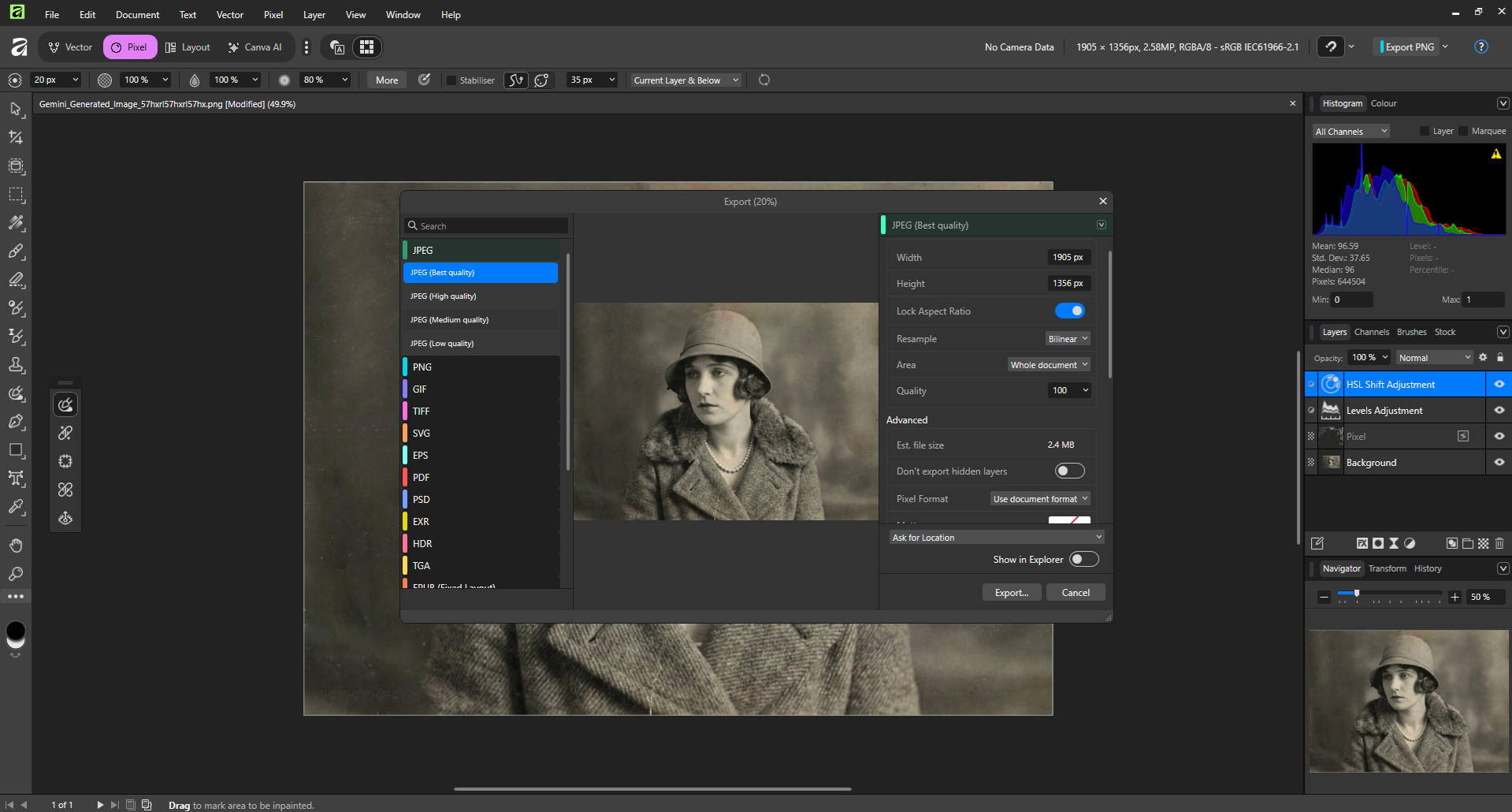
Task: Open the Pixel Format dropdown
Action: [x=1040, y=499]
